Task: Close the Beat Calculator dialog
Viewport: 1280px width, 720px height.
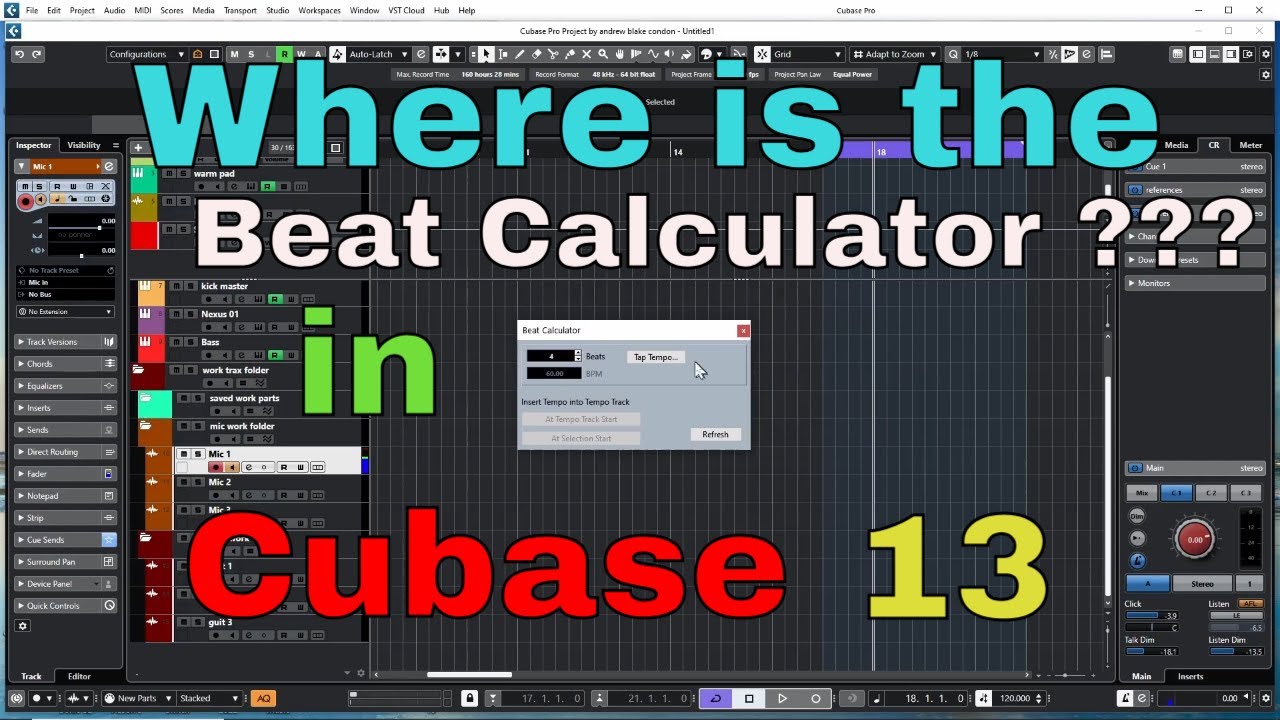Action: click(743, 330)
